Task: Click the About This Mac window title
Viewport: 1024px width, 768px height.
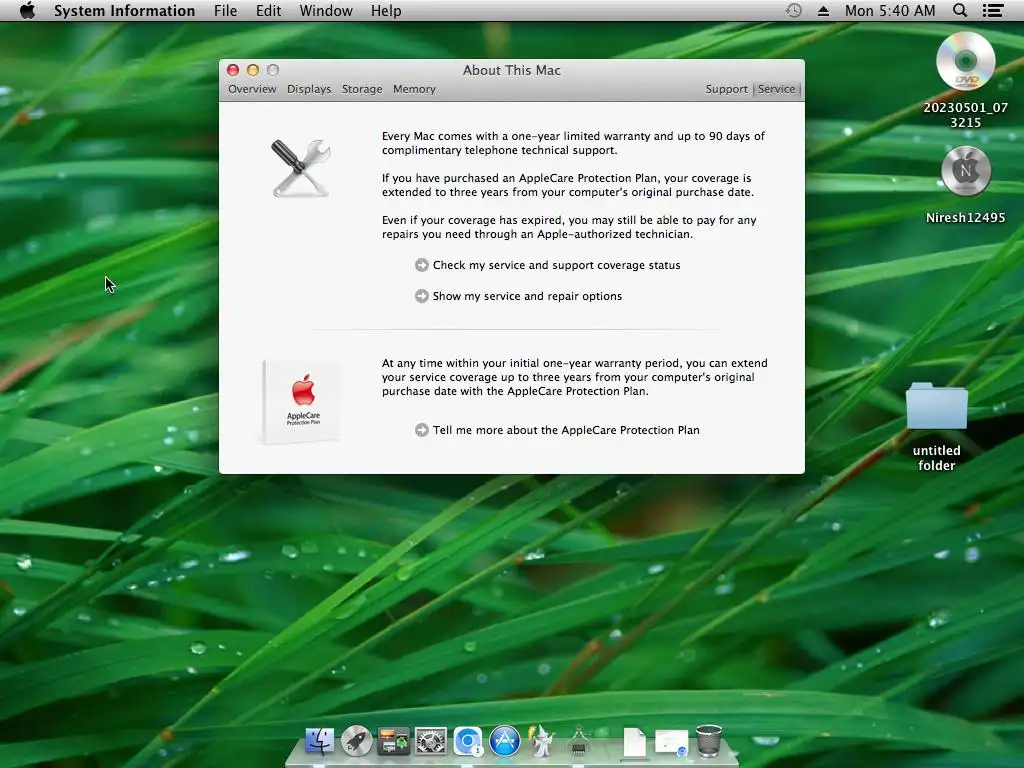Action: pyautogui.click(x=511, y=70)
